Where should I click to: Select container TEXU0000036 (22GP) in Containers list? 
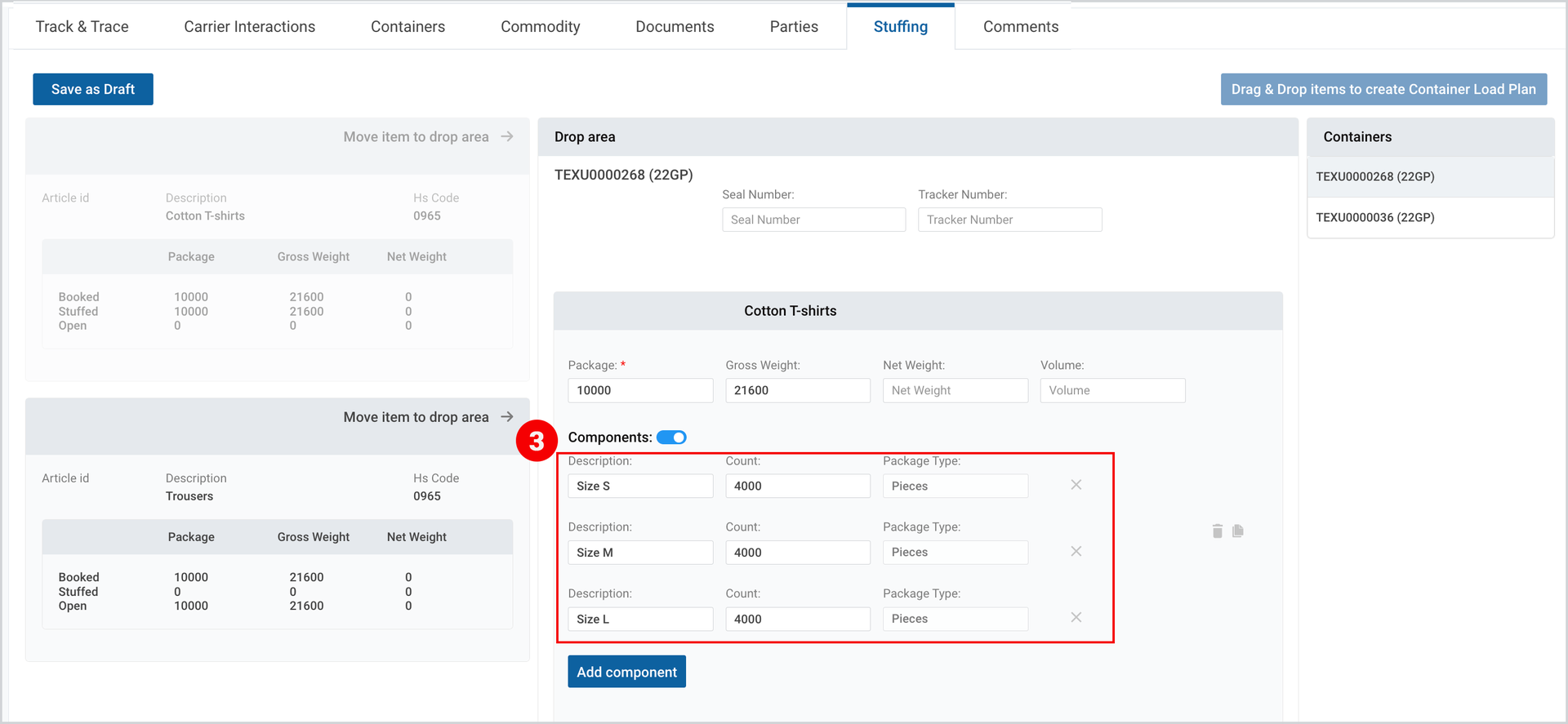coord(1431,217)
